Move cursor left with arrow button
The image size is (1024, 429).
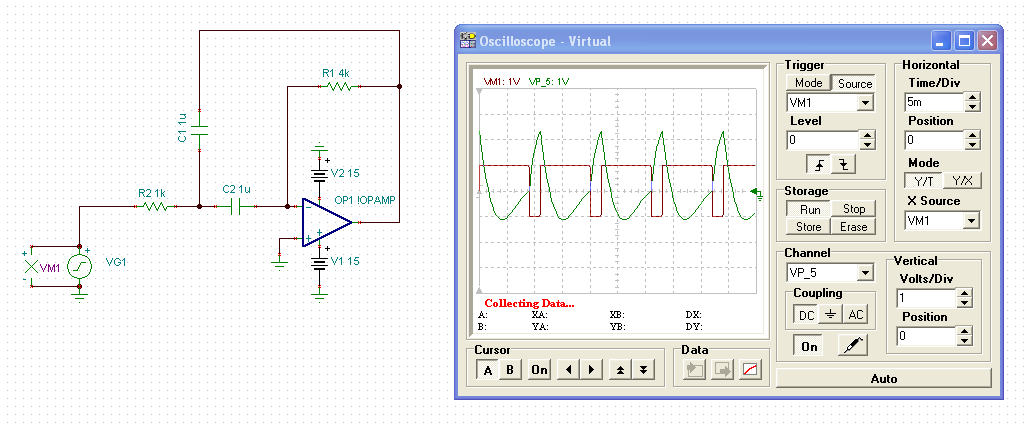(x=568, y=370)
